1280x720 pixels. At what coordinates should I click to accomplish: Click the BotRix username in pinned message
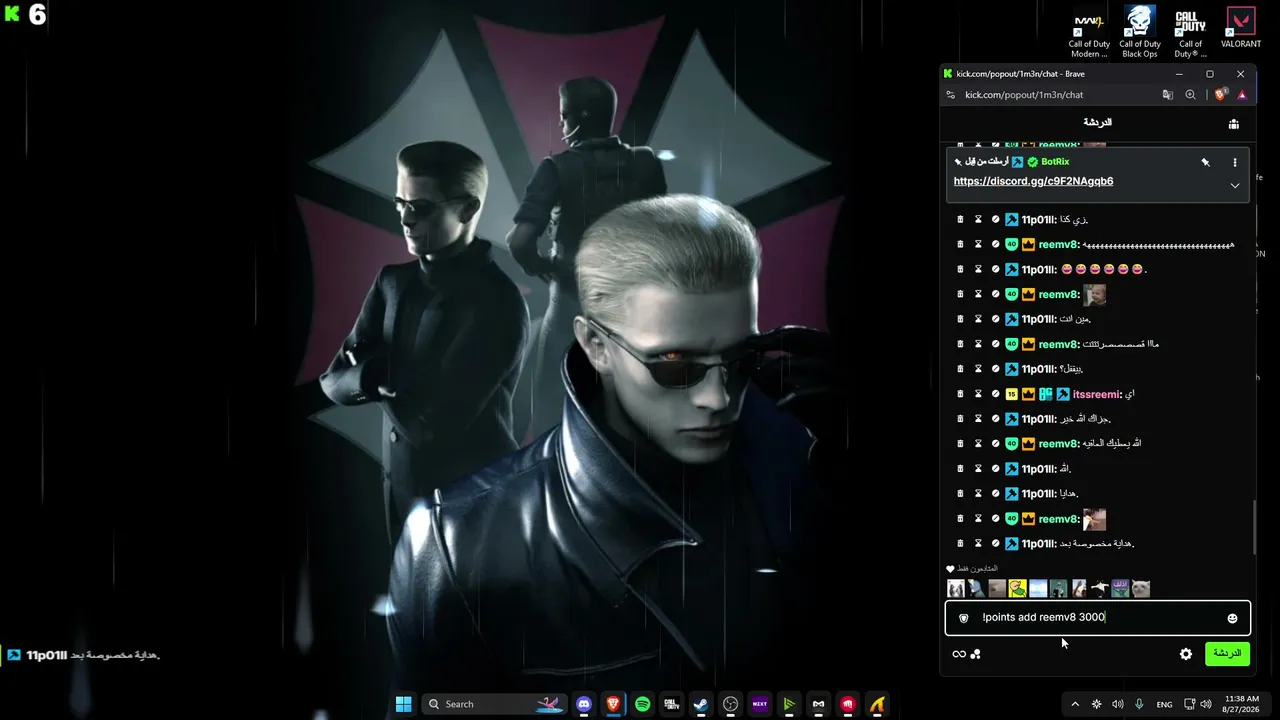1055,162
